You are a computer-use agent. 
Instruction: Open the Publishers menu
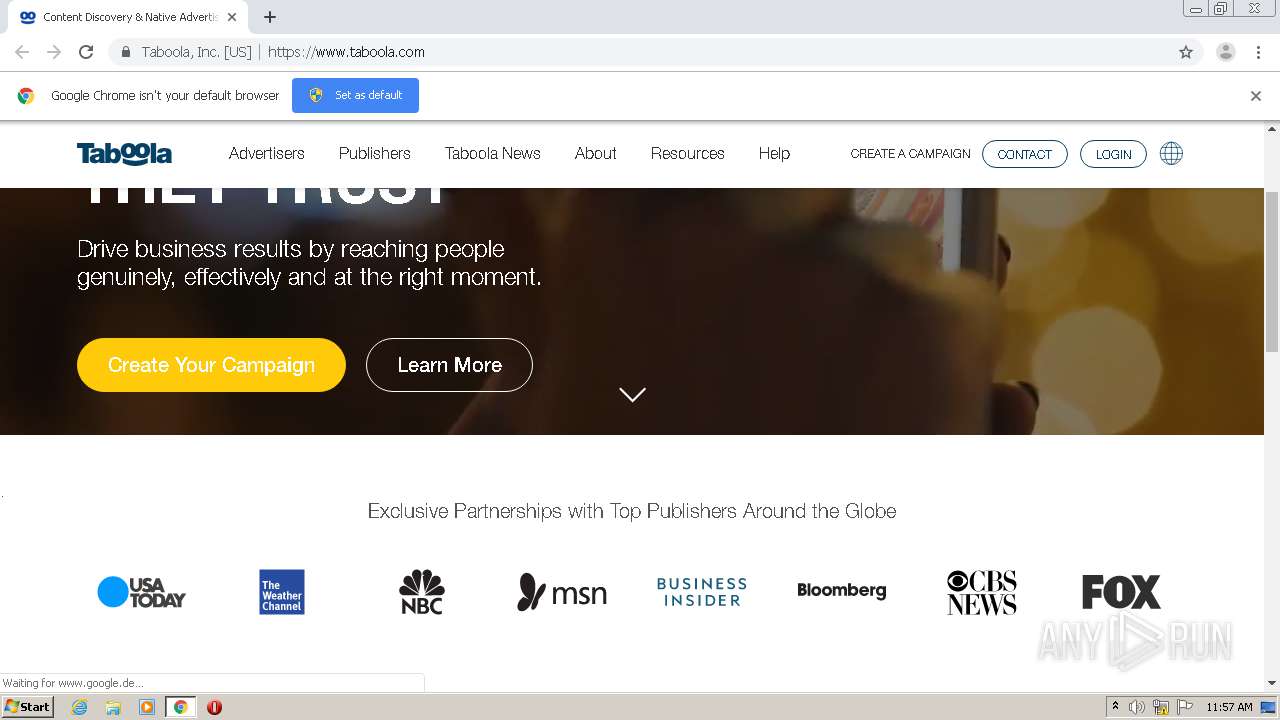click(x=375, y=153)
